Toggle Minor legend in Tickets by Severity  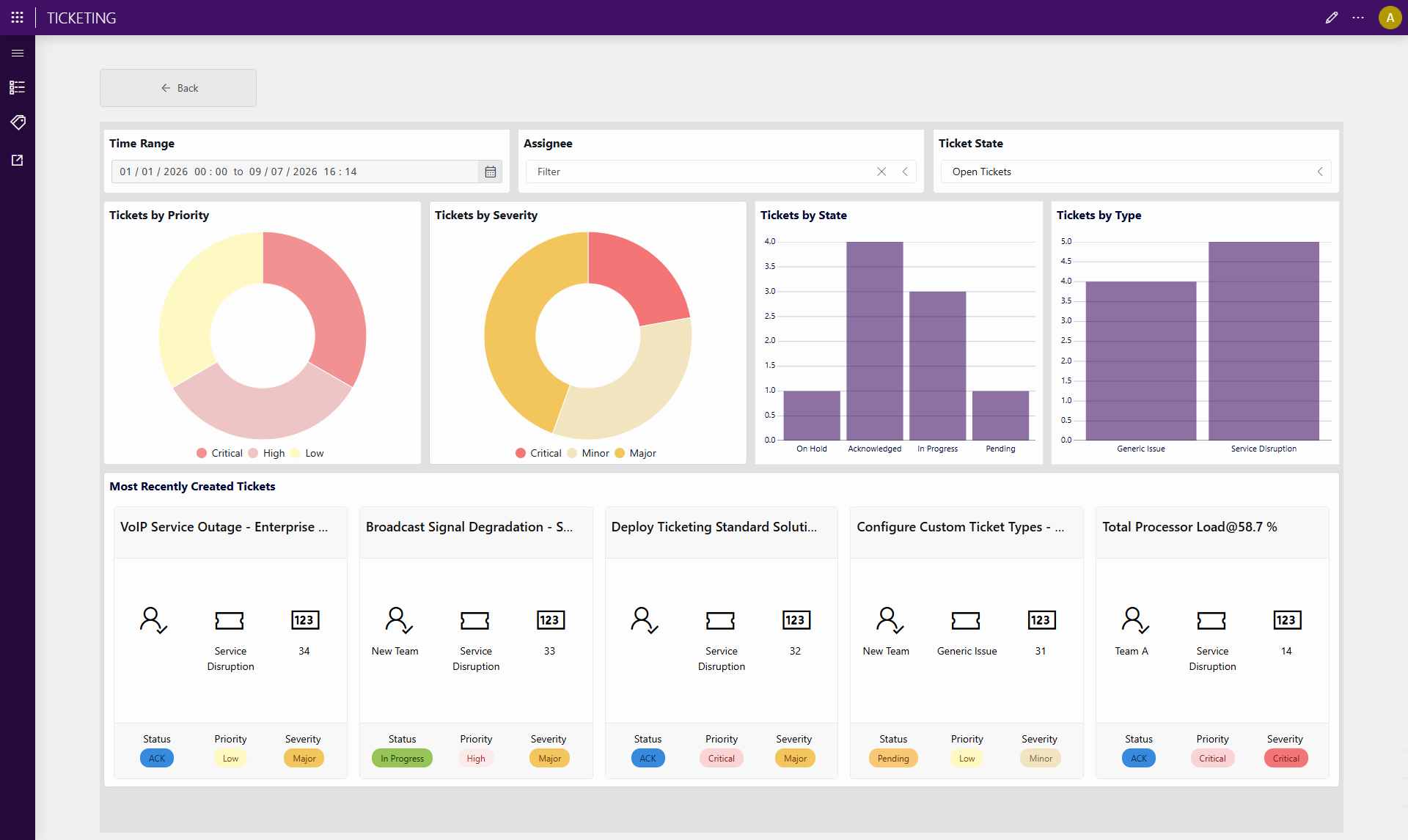point(588,453)
